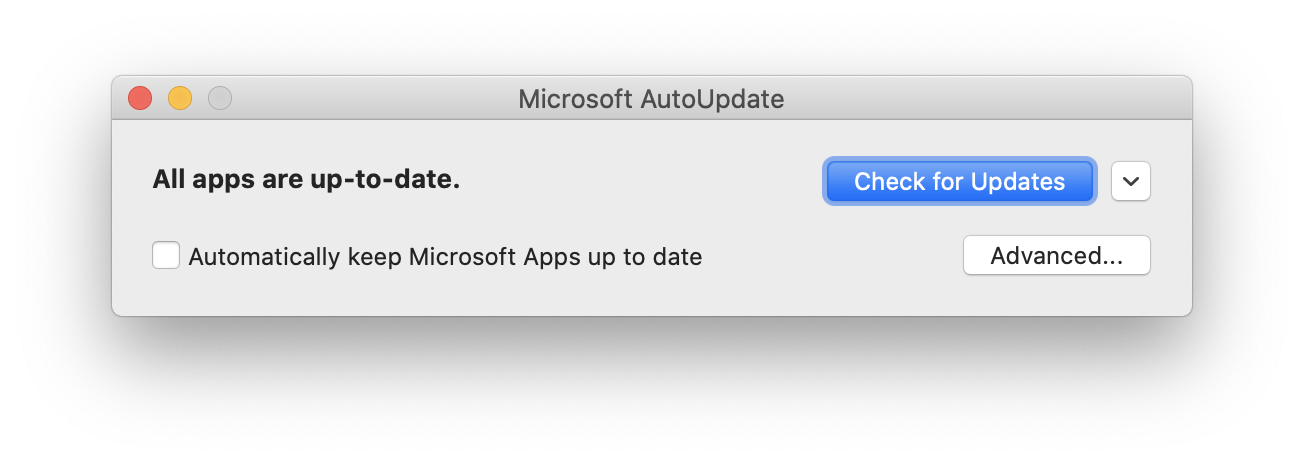The image size is (1304, 464).
Task: Minimize the AutoUpdate window with yellow button
Action: [x=180, y=98]
